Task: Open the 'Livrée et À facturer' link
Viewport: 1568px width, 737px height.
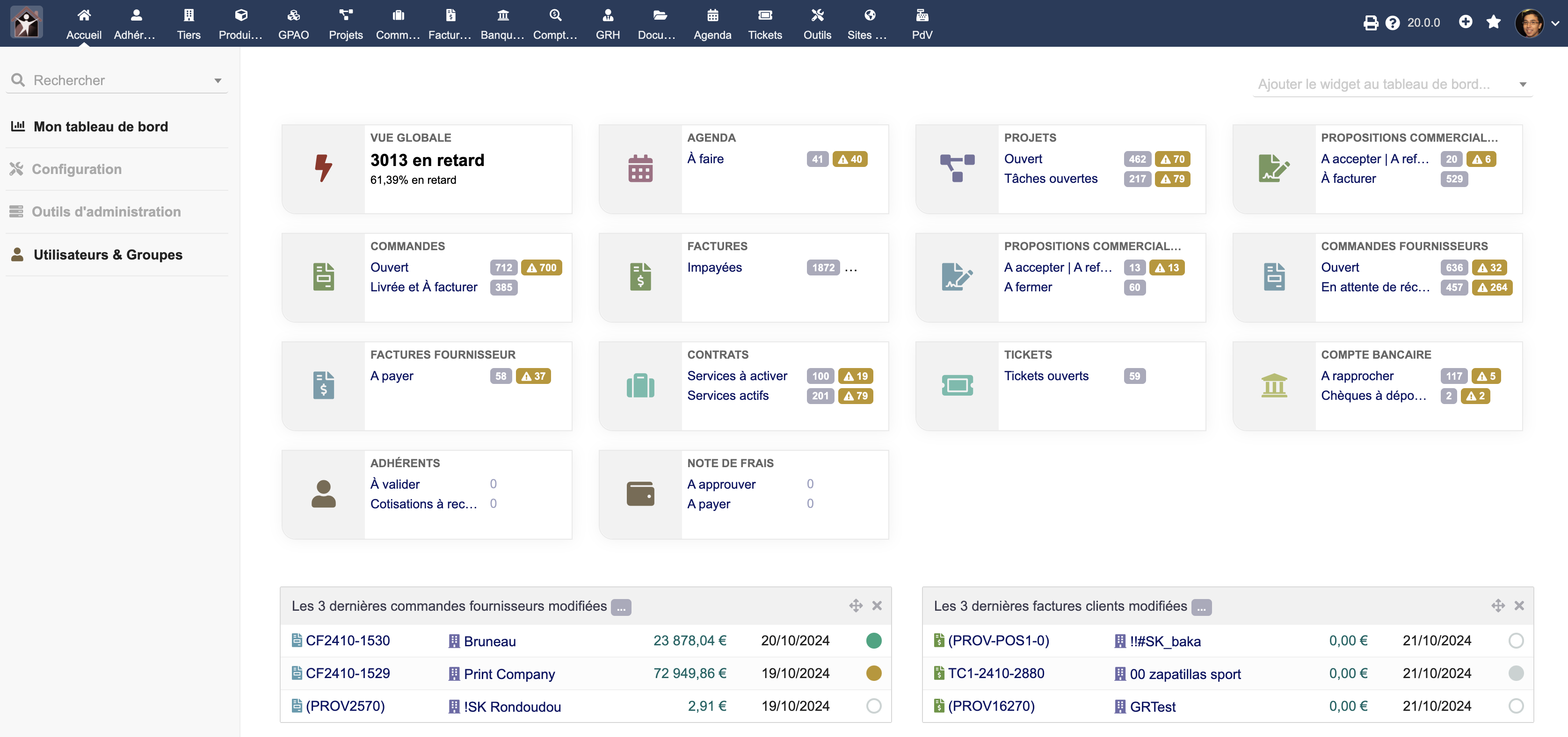Action: tap(424, 287)
